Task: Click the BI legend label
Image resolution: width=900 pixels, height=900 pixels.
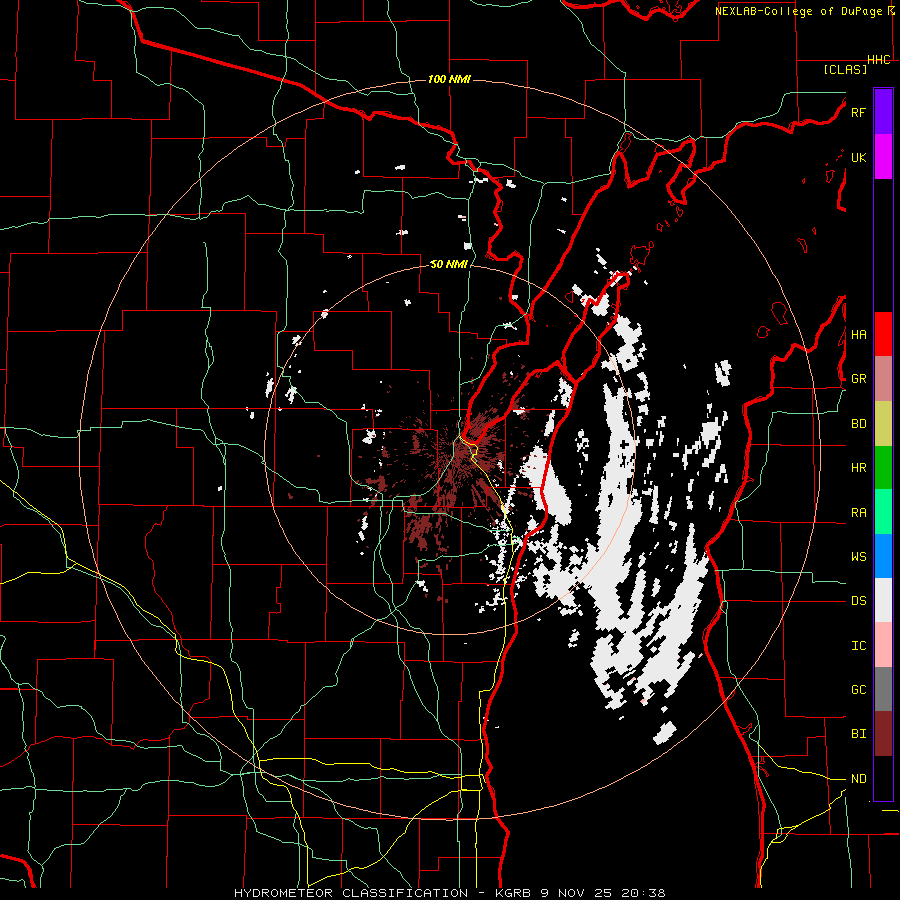Action: tap(858, 734)
